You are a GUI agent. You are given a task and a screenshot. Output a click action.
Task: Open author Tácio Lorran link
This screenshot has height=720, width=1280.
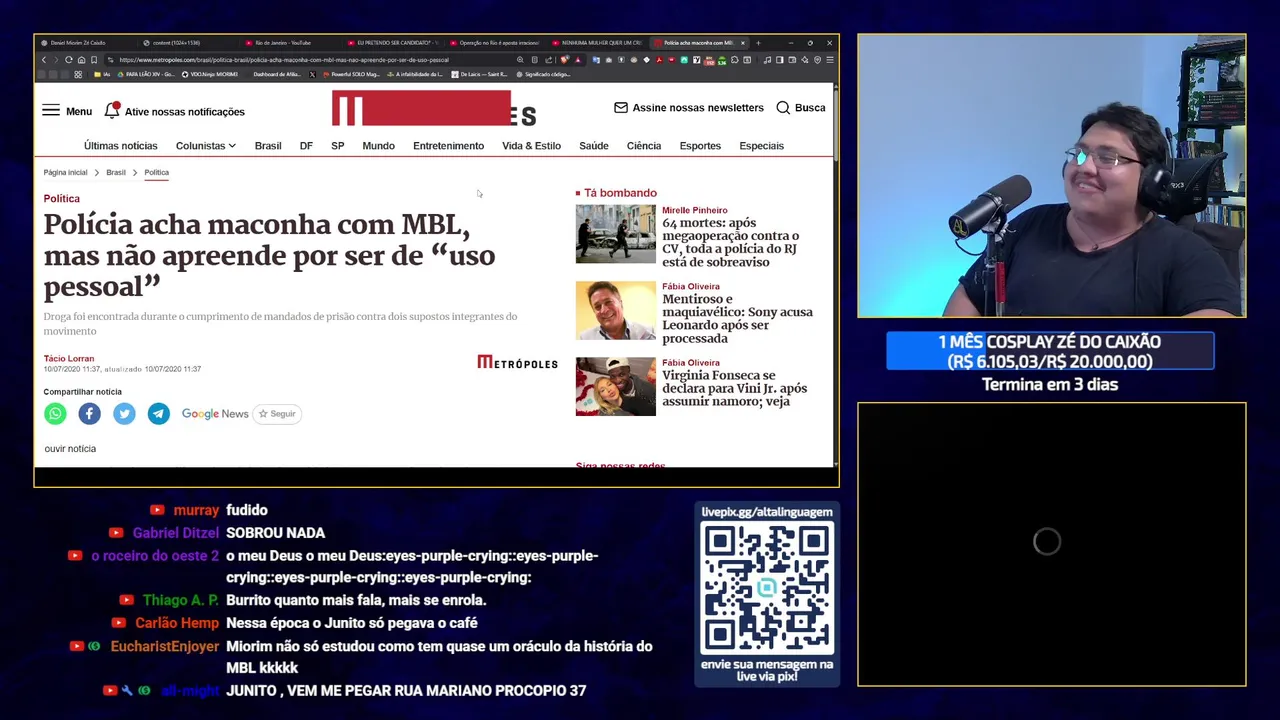pyautogui.click(x=69, y=358)
